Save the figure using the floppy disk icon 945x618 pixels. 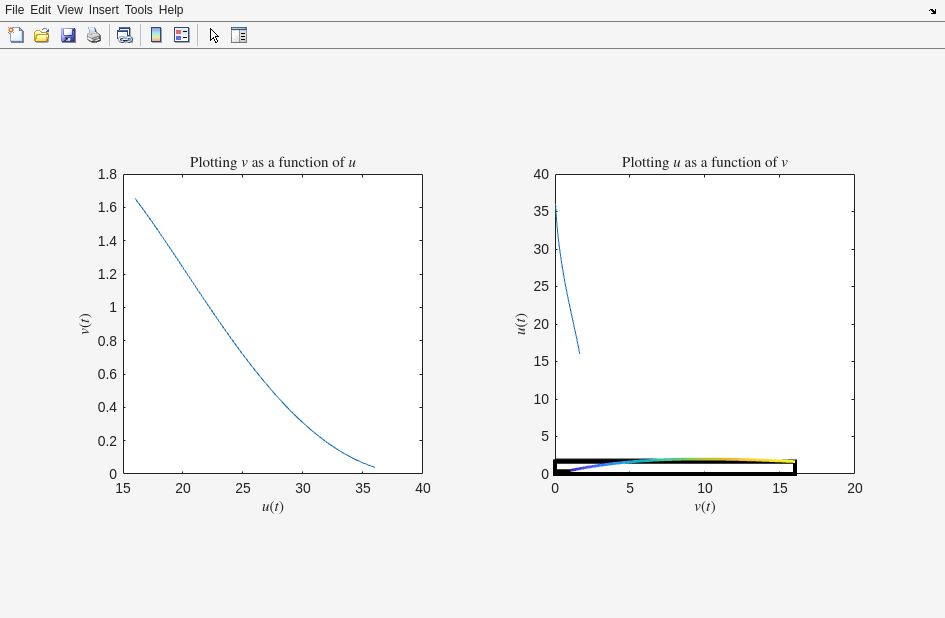tap(68, 35)
